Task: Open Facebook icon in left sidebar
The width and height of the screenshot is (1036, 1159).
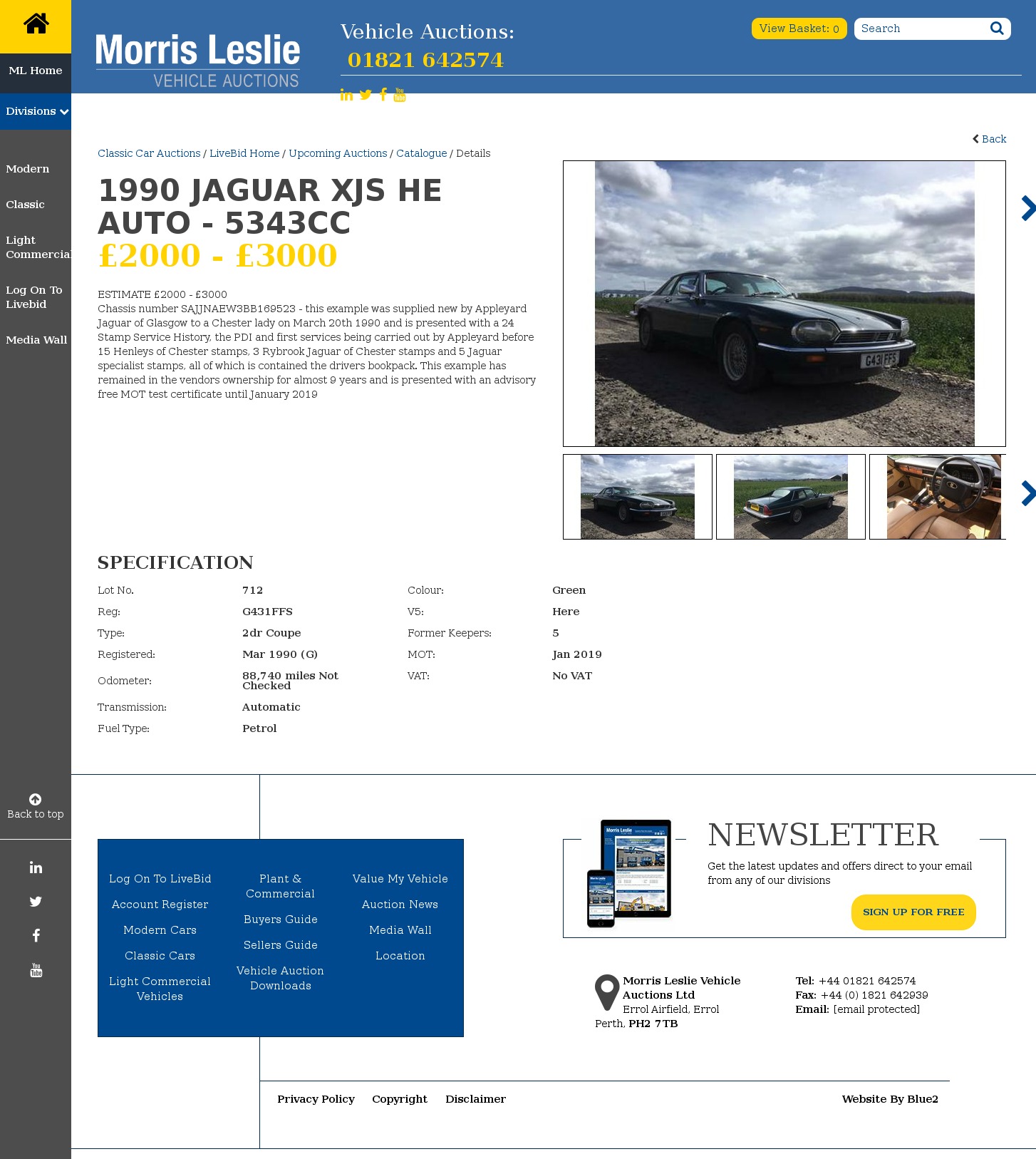Action: [x=36, y=936]
